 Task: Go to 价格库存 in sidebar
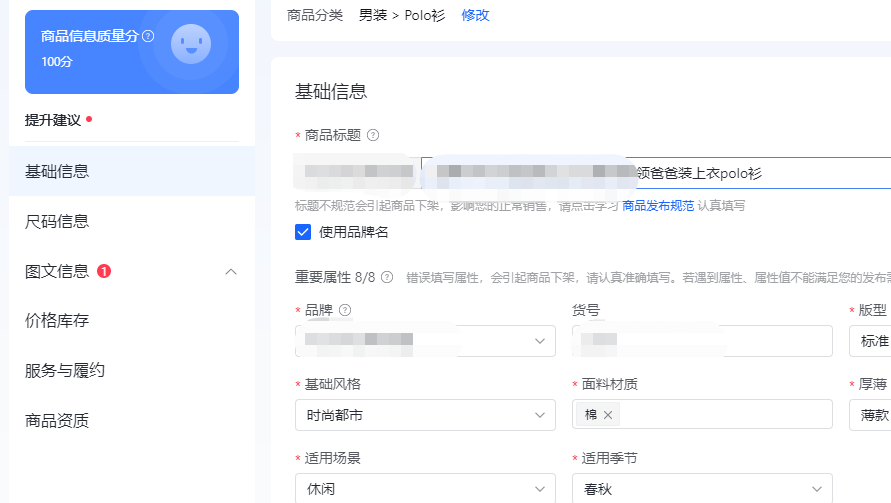[x=132, y=321]
